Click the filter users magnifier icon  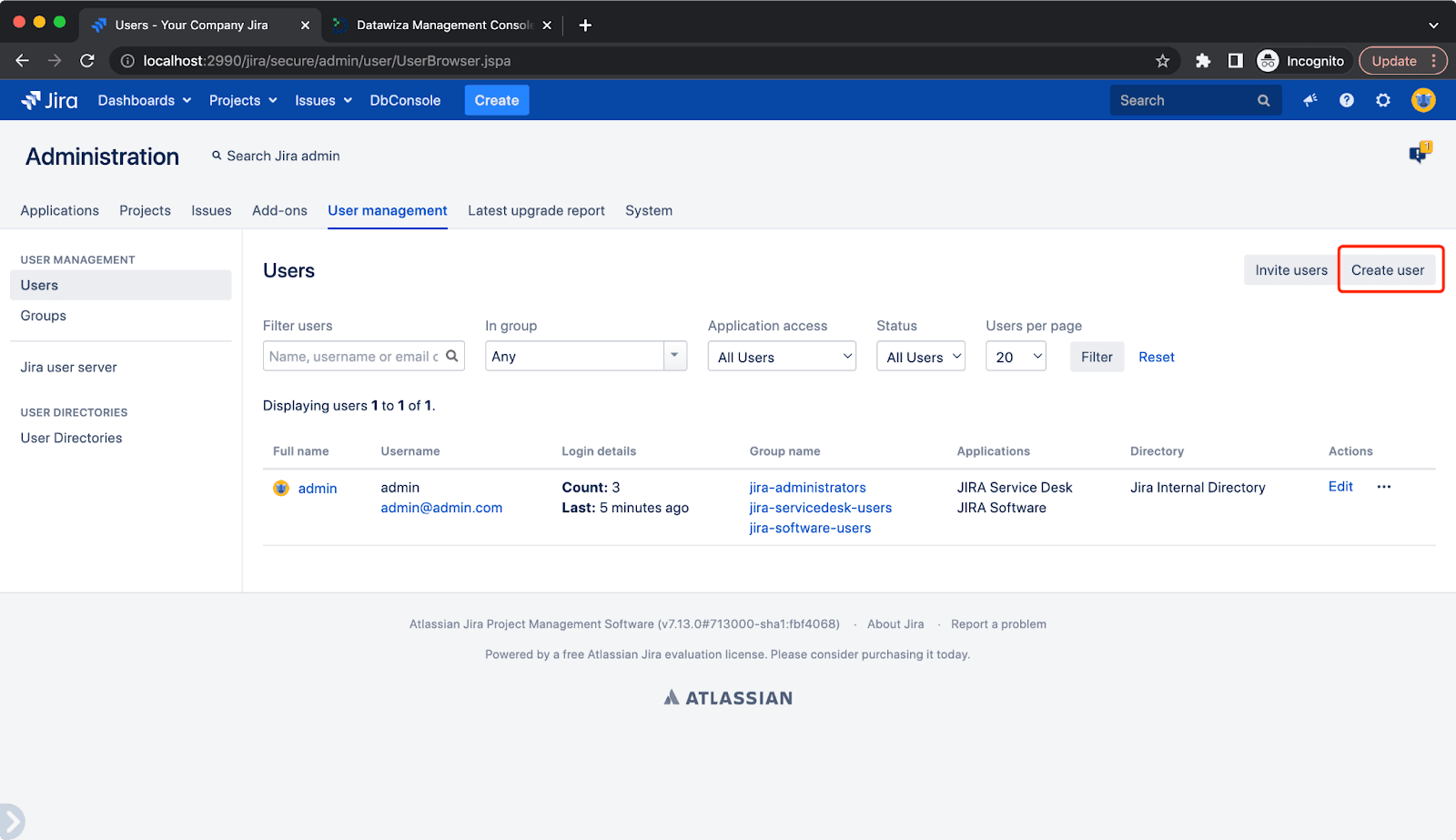pos(451,356)
